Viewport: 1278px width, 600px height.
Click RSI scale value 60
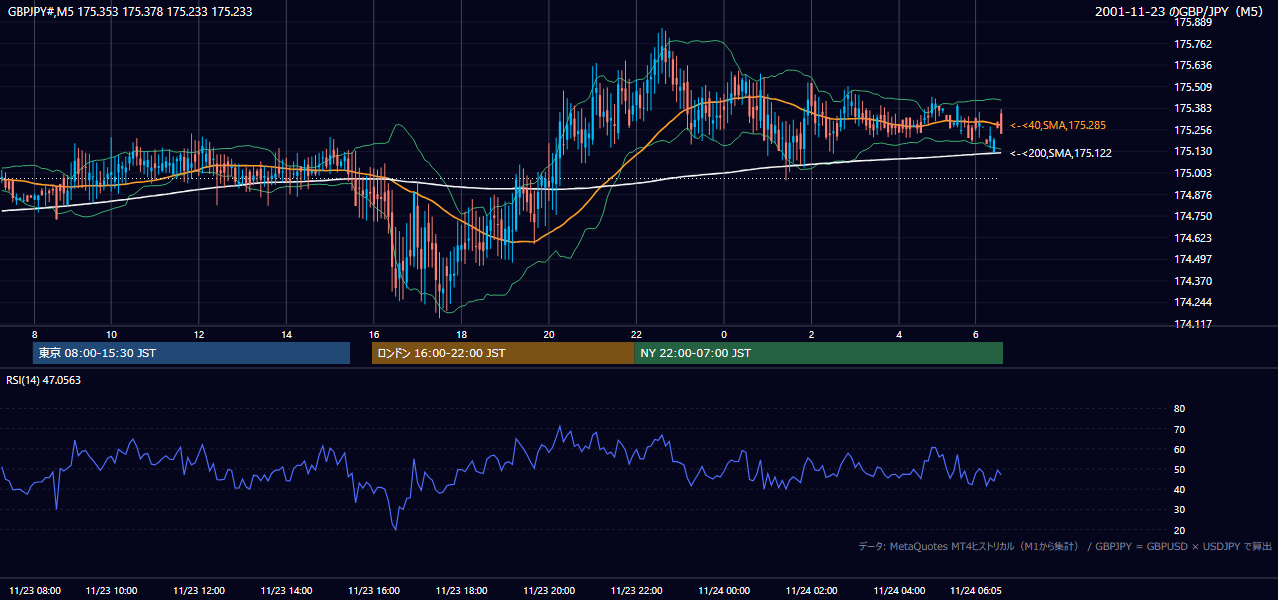pyautogui.click(x=1179, y=449)
